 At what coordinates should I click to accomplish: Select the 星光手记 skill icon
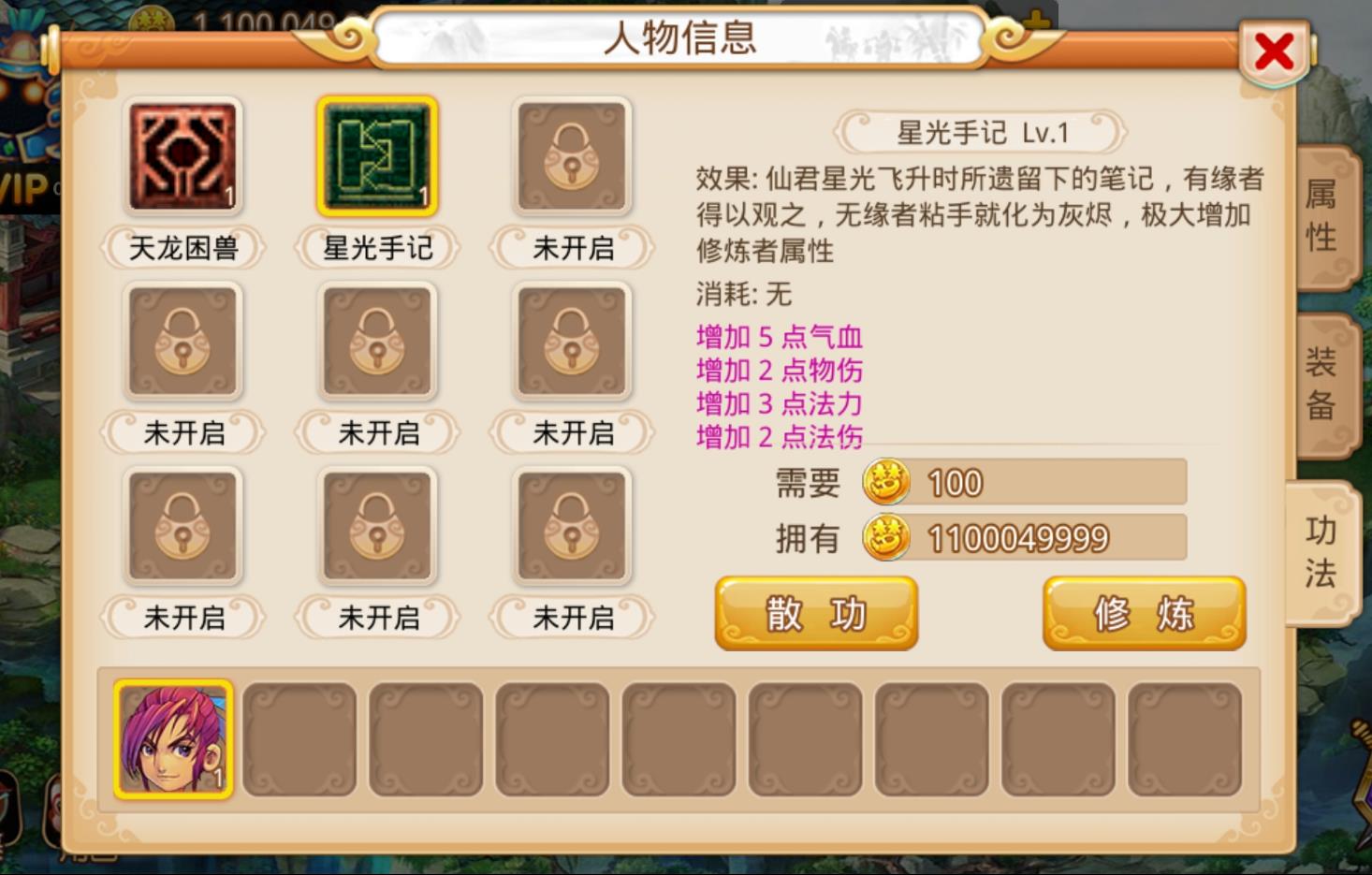tap(377, 156)
